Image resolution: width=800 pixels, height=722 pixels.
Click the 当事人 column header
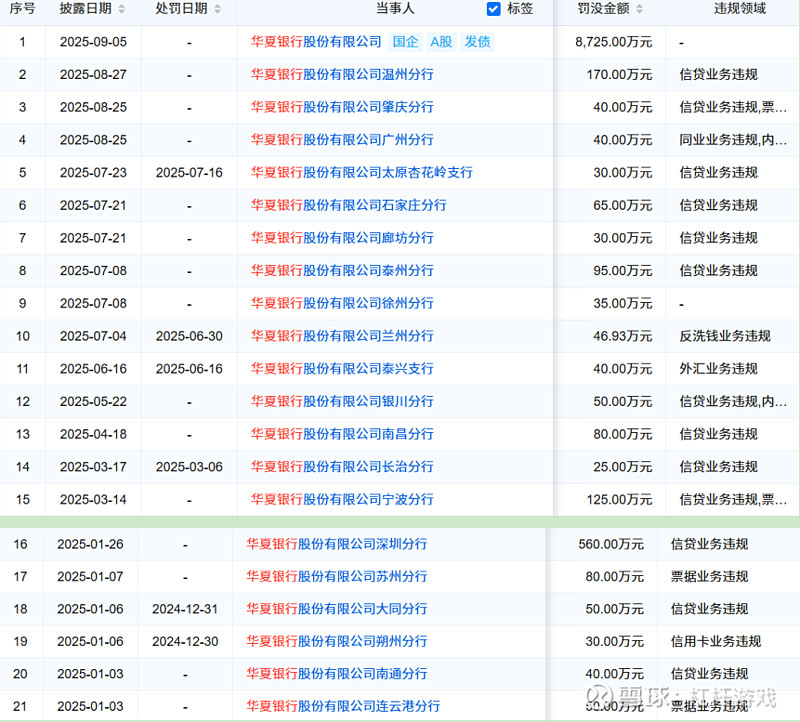pos(395,9)
